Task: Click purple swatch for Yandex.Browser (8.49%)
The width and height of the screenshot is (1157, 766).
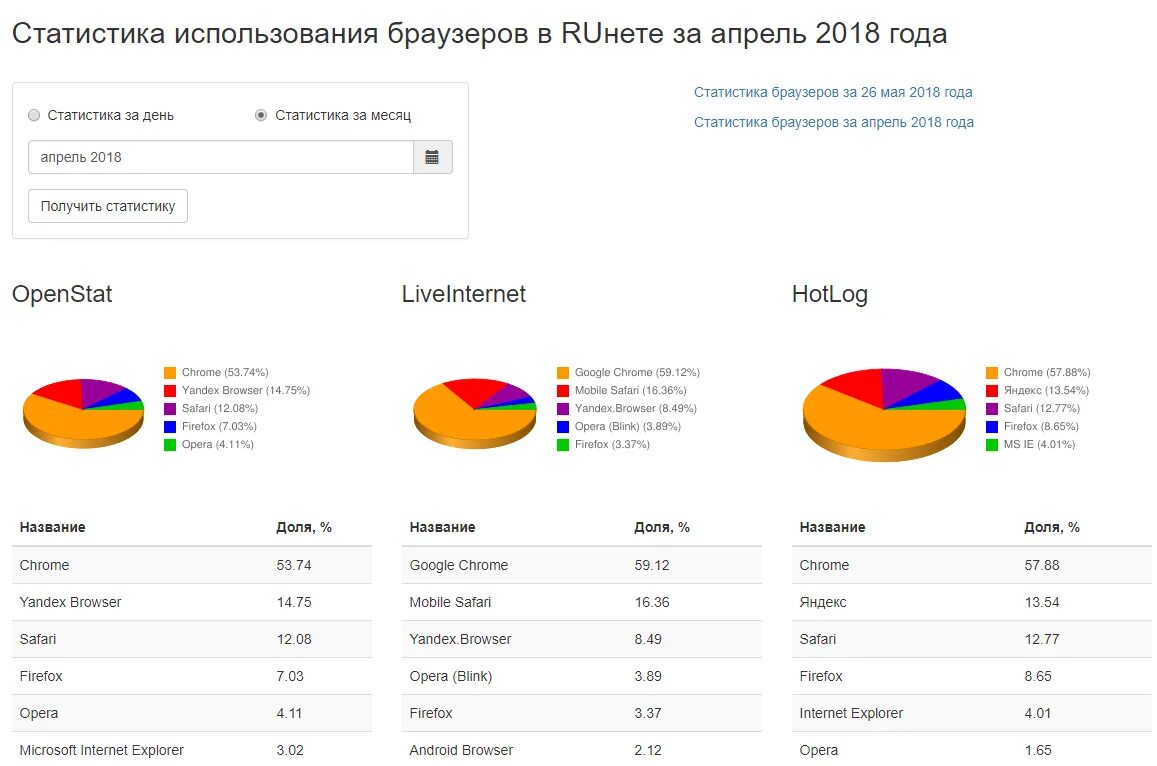Action: [x=563, y=409]
